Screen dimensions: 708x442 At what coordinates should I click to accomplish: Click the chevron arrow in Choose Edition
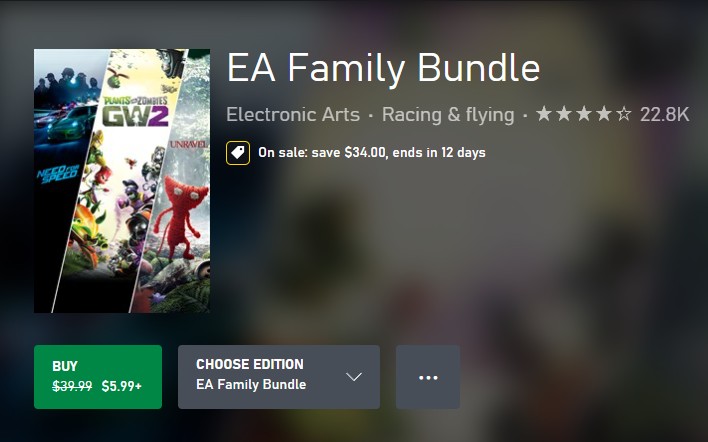click(x=353, y=377)
